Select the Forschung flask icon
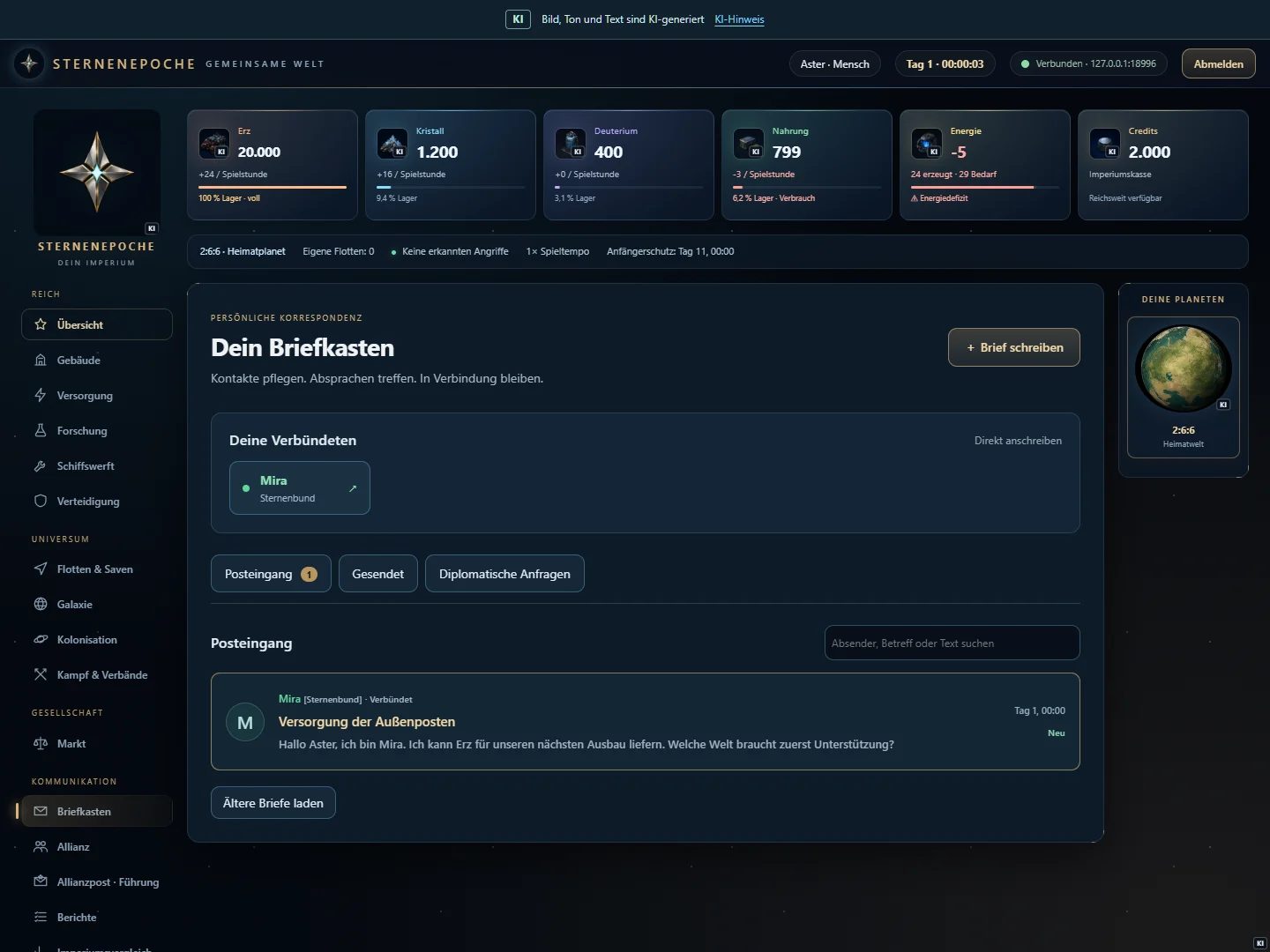 pos(41,430)
